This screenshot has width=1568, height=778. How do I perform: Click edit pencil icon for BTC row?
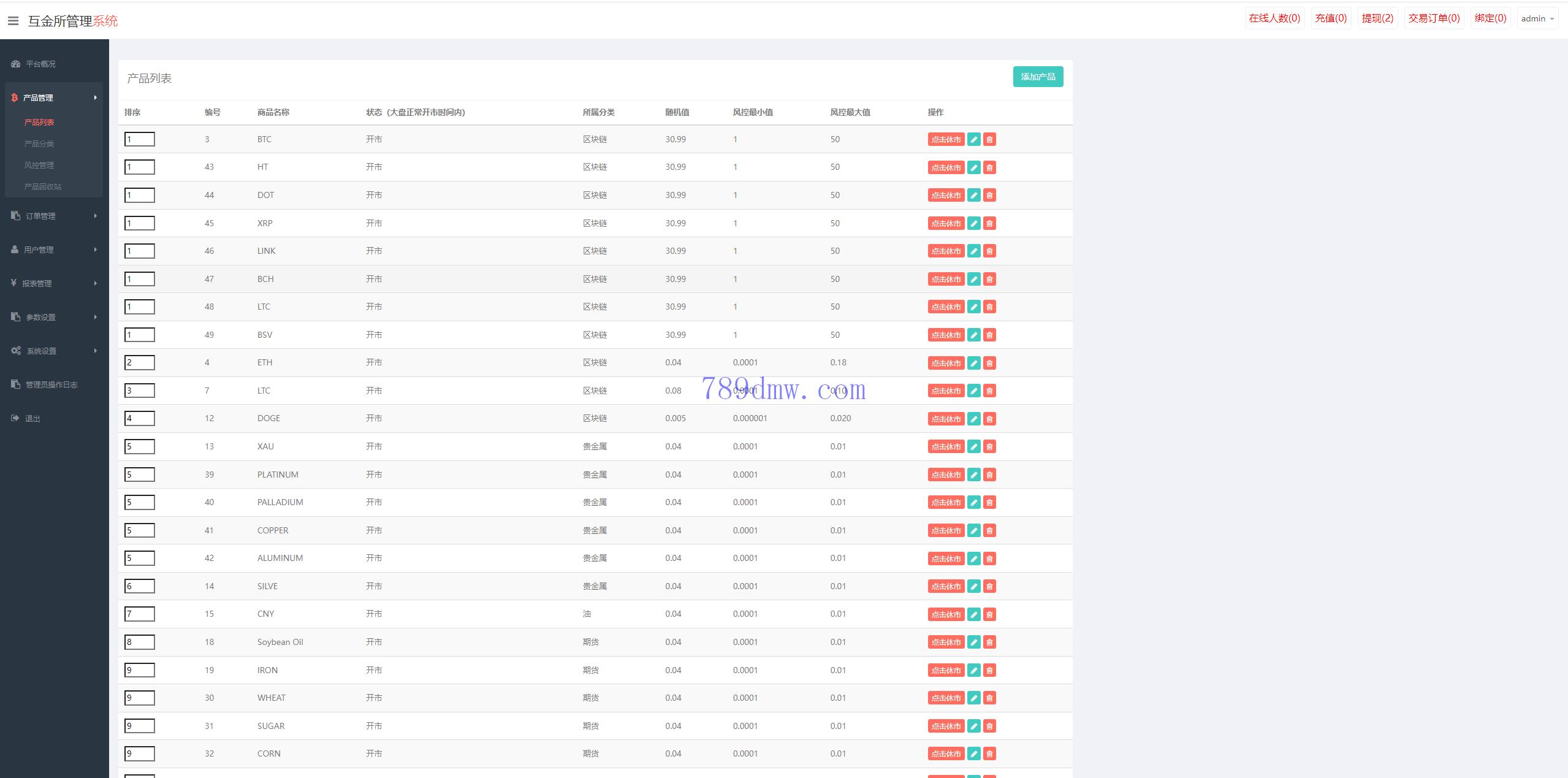coord(973,140)
